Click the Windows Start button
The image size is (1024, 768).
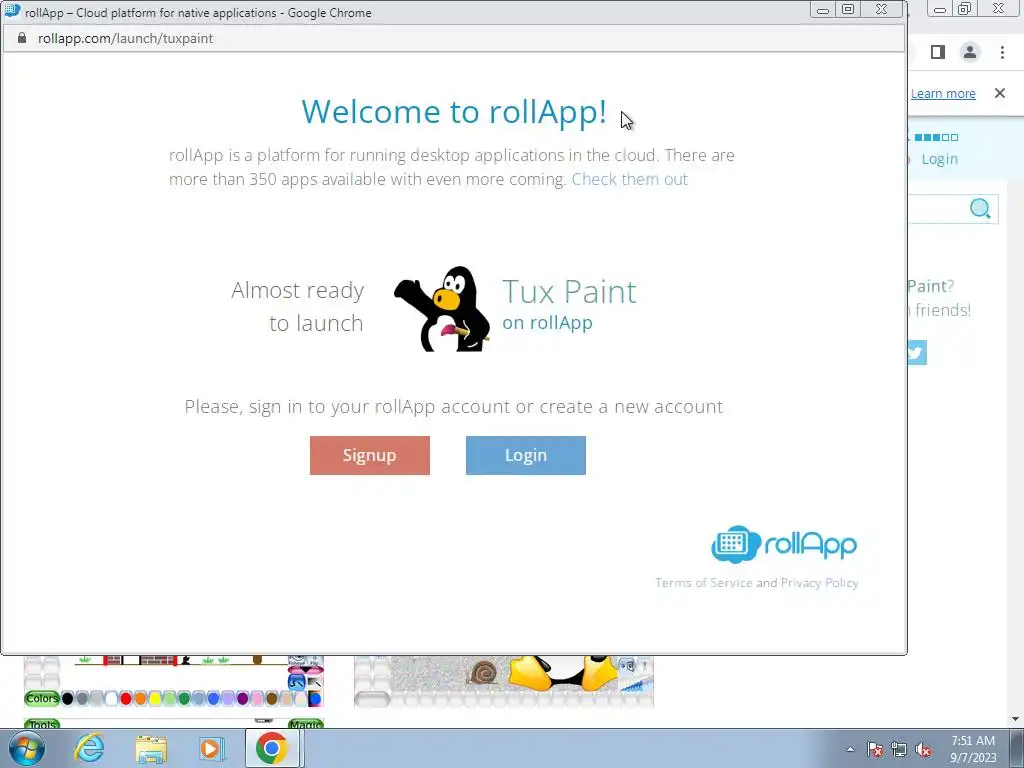(x=27, y=748)
